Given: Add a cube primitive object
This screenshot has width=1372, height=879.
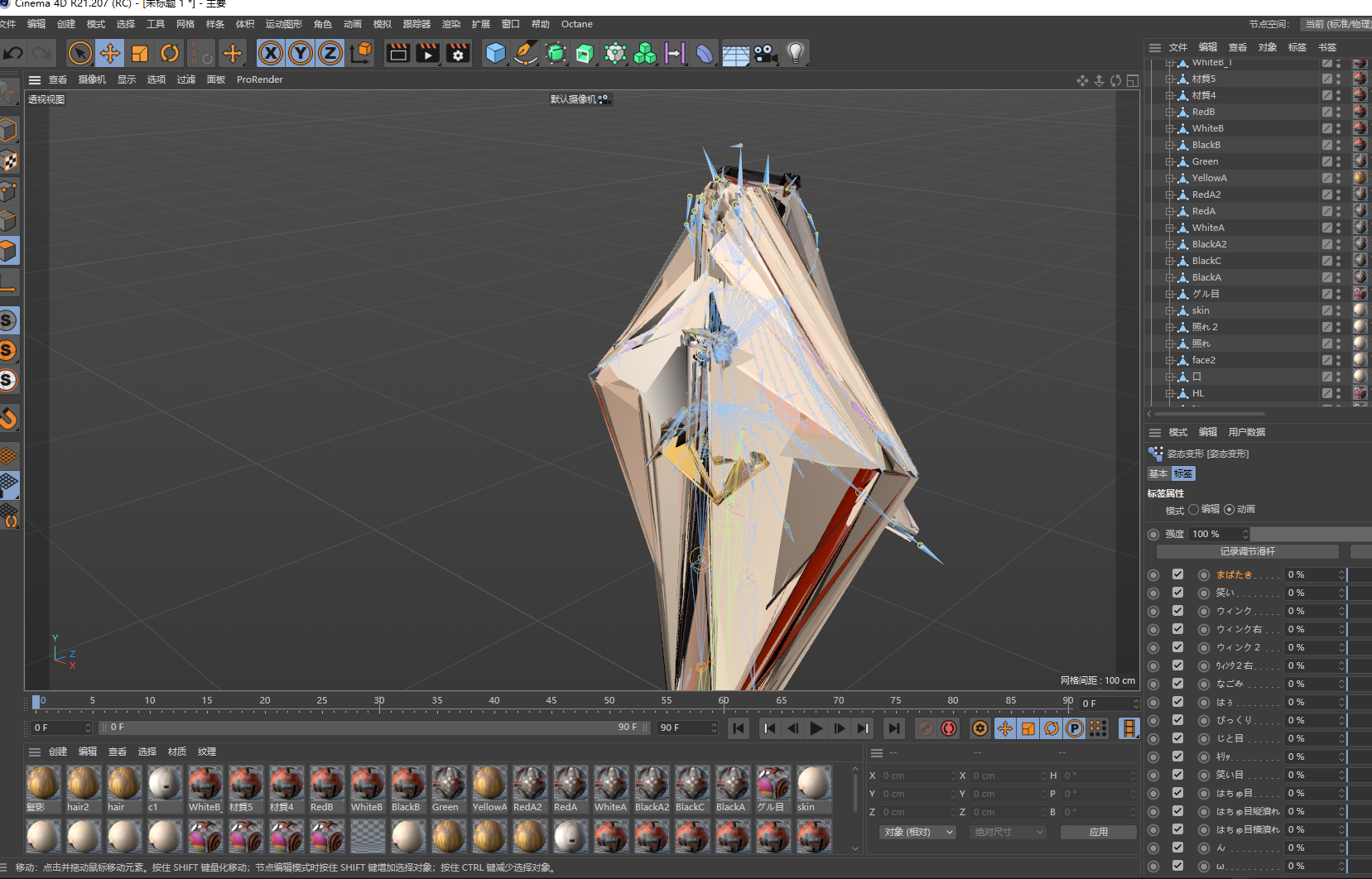Looking at the screenshot, I should click(x=495, y=54).
